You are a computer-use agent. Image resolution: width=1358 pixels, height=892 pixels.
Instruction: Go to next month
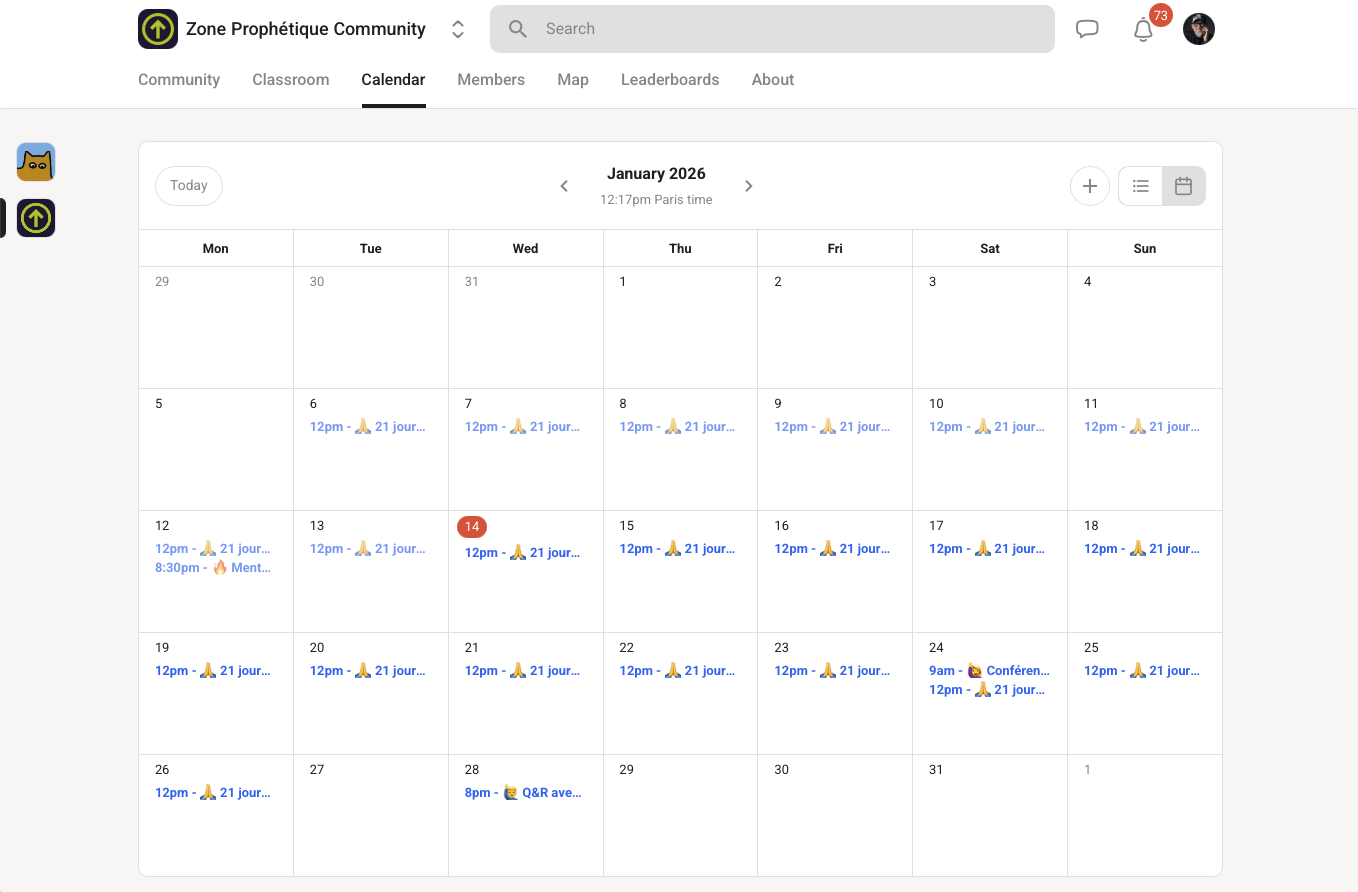pos(748,186)
